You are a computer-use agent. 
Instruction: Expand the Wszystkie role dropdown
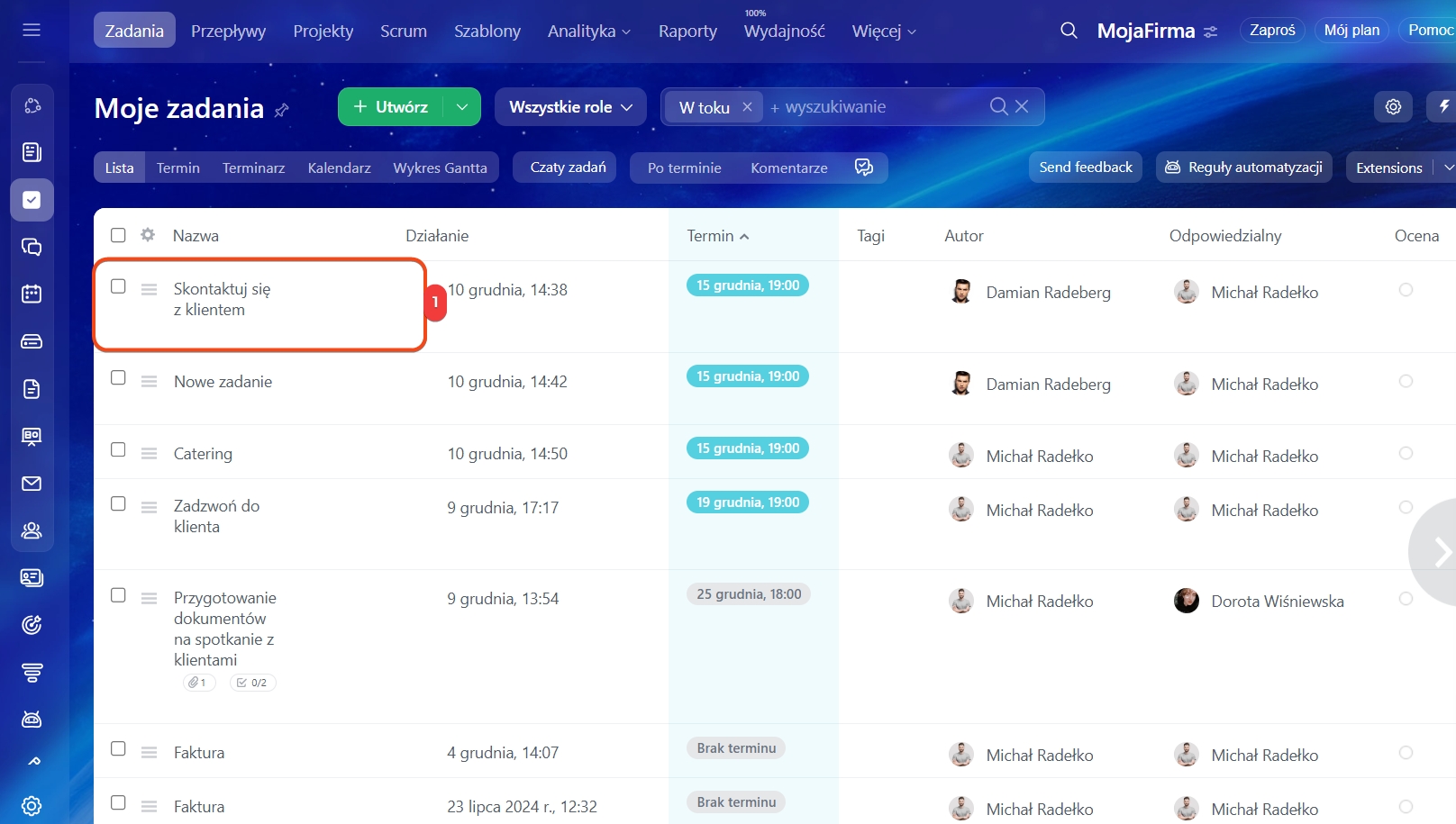click(570, 107)
